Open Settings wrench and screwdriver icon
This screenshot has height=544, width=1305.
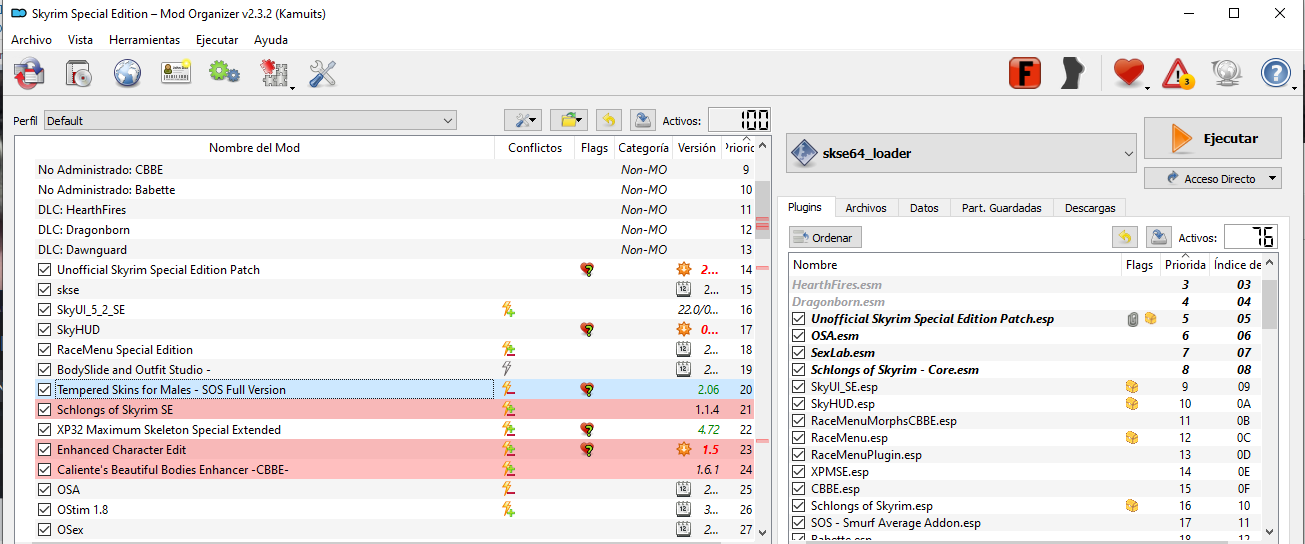coord(322,73)
